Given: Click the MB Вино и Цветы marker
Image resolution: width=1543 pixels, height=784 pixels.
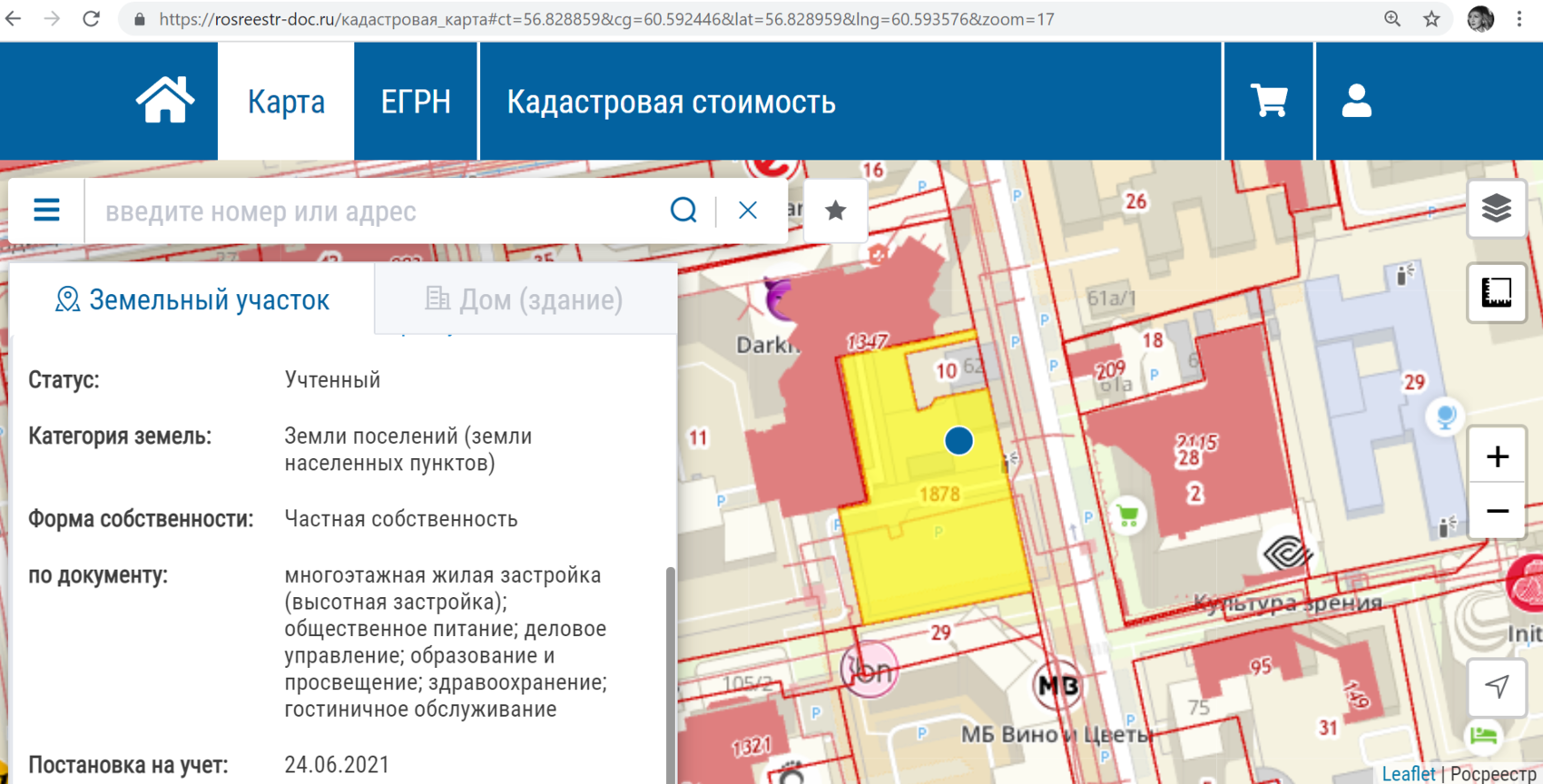Looking at the screenshot, I should click(1057, 685).
